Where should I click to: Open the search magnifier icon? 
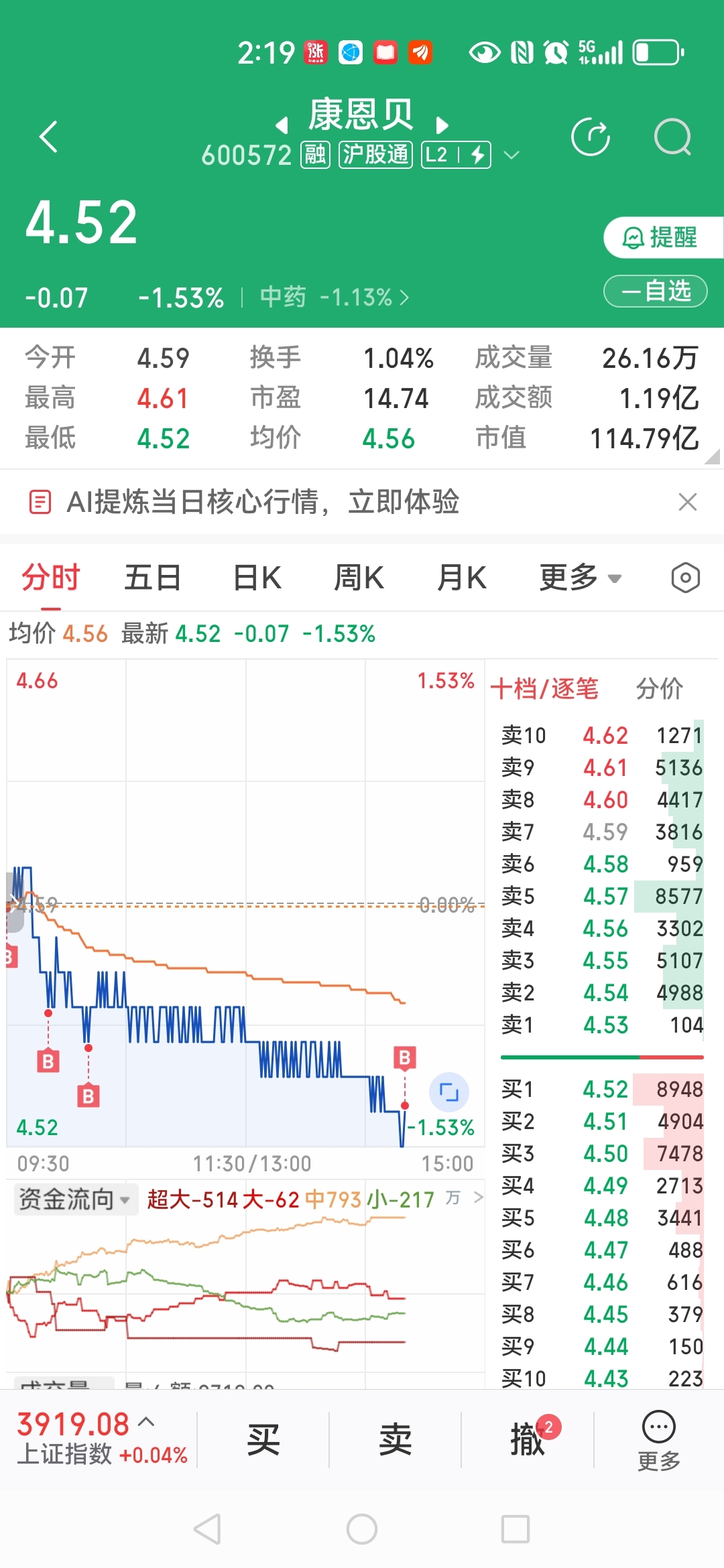coord(672,137)
